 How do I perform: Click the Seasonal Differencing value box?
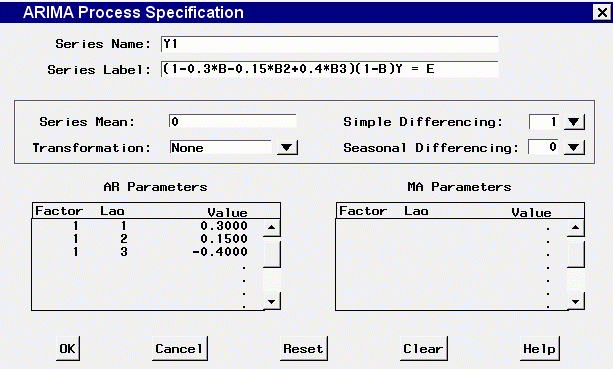[544, 147]
